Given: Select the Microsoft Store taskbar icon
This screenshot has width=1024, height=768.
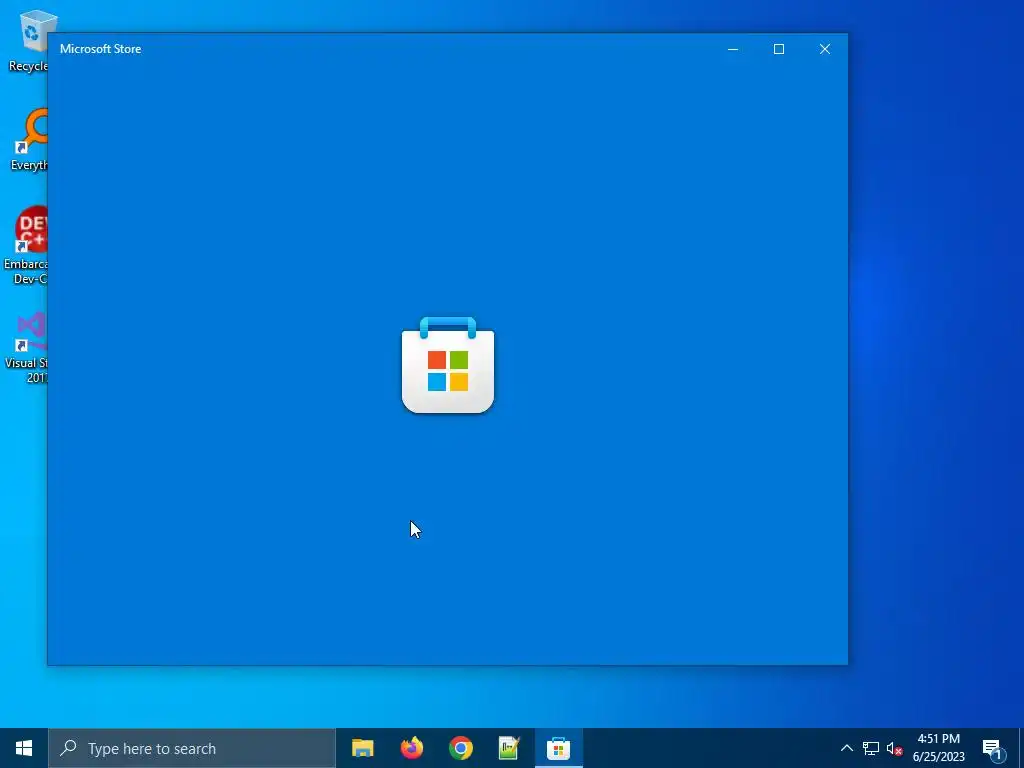Looking at the screenshot, I should pos(558,748).
